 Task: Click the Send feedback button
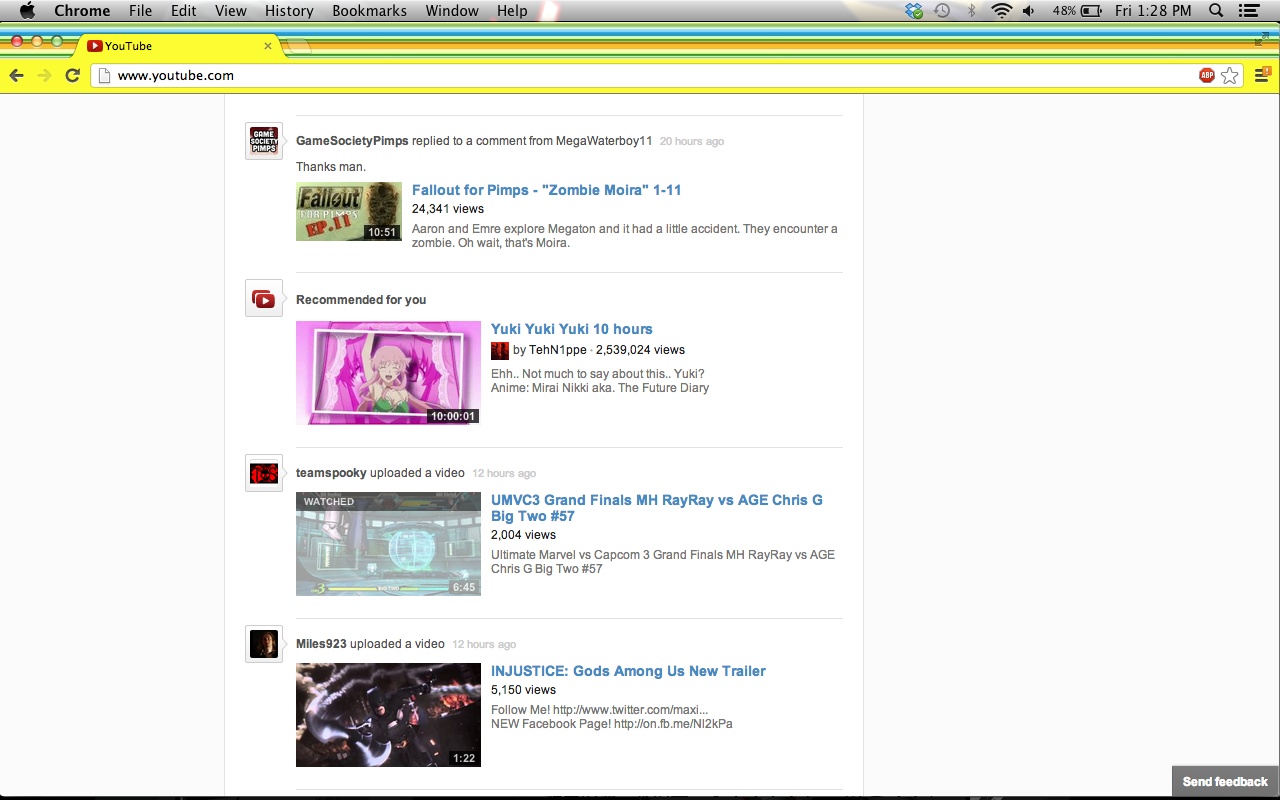tap(1225, 781)
